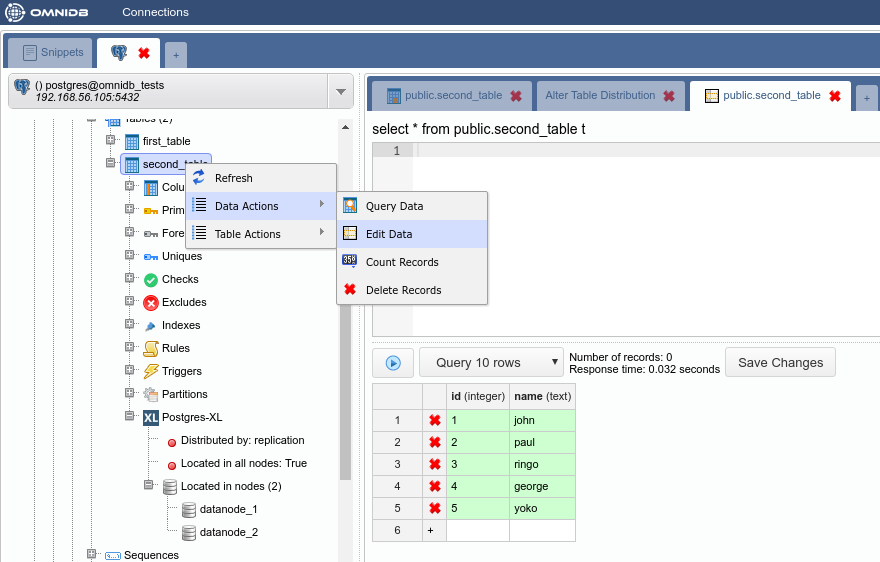Run the query with the play button
The height and width of the screenshot is (562, 880).
pos(393,363)
